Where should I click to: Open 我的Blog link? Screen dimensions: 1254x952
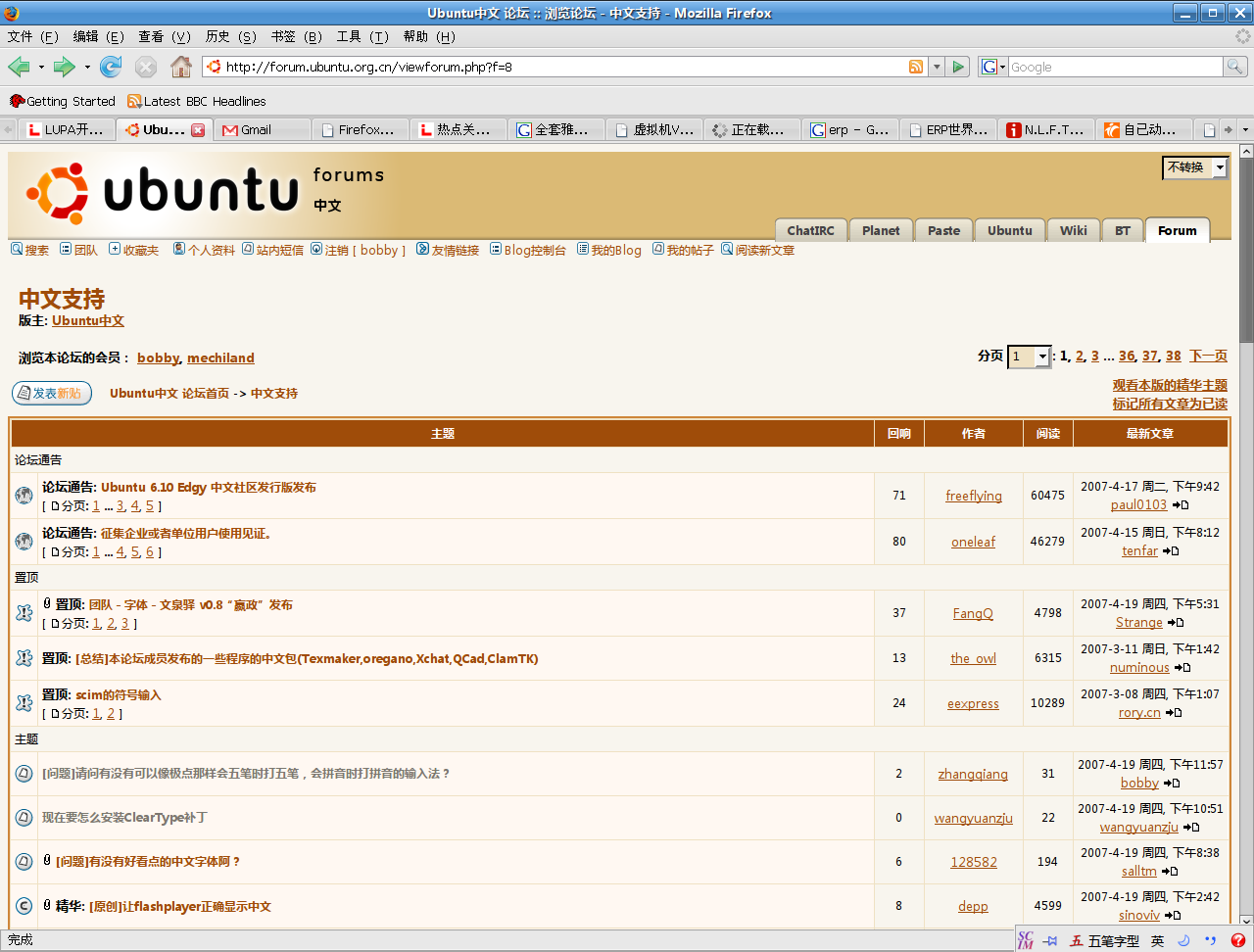coord(609,250)
